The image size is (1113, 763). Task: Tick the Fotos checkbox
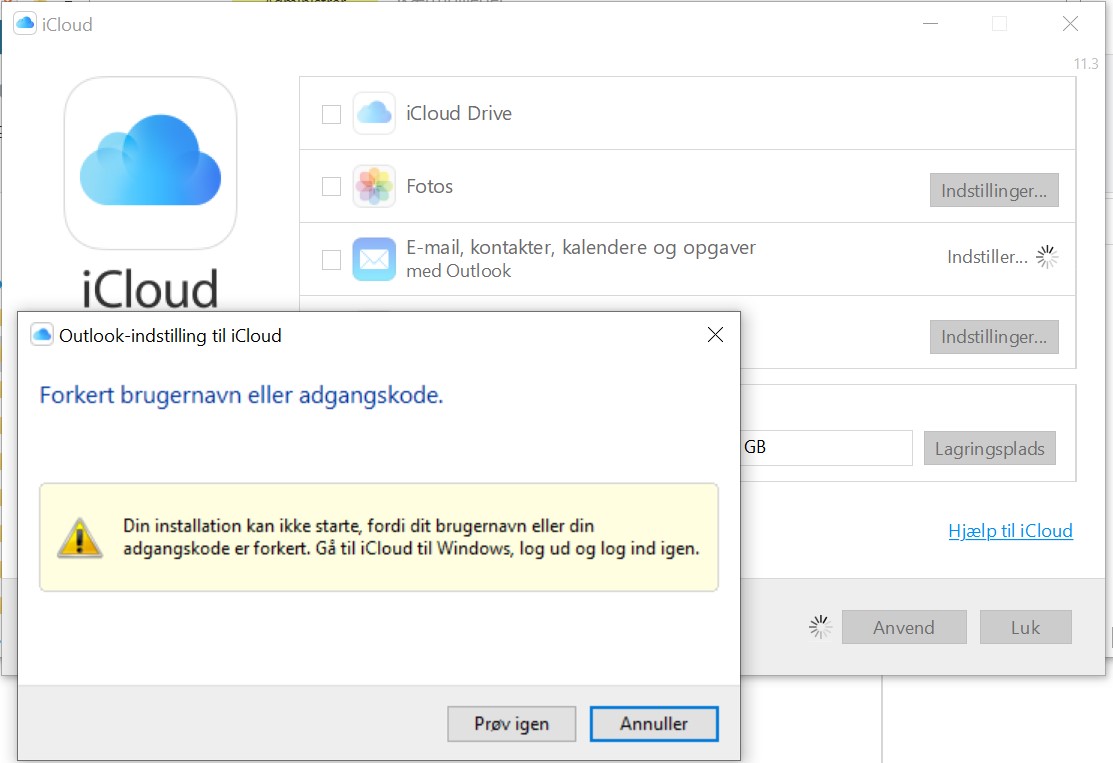[331, 187]
